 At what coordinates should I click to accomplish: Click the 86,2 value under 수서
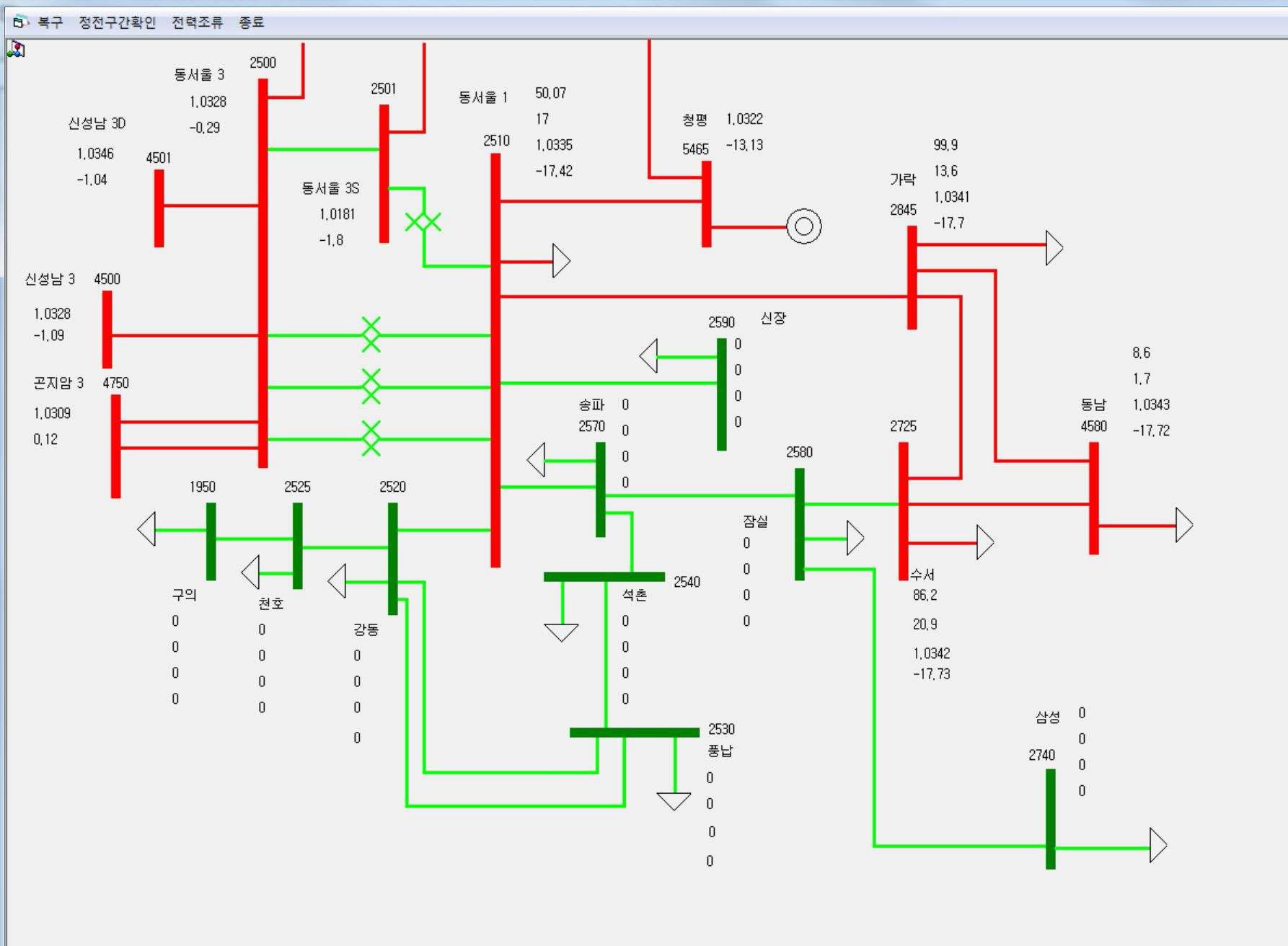coord(925,595)
